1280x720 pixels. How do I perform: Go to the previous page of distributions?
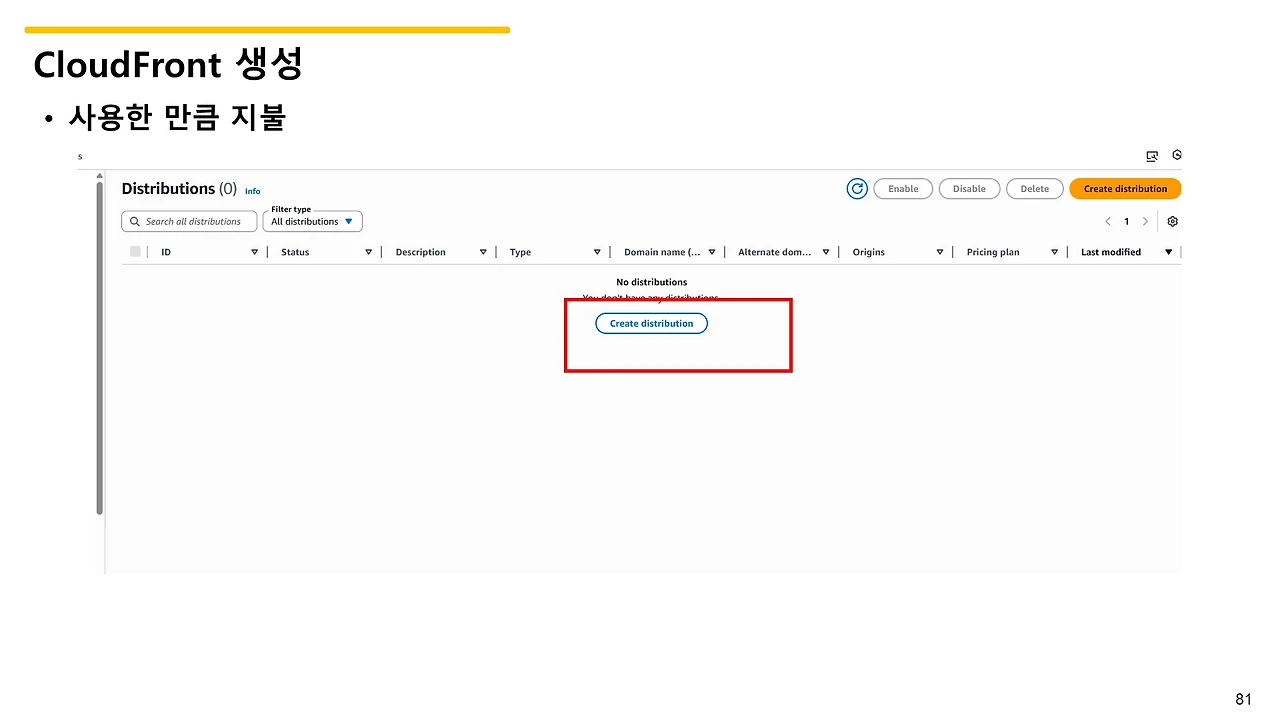[1108, 222]
